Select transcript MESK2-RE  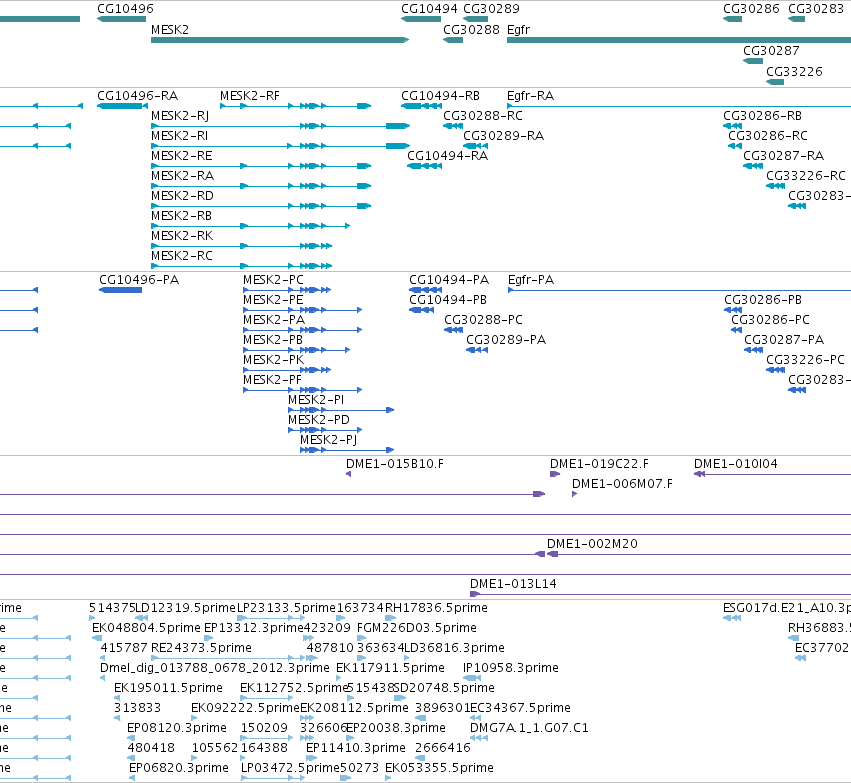181,156
